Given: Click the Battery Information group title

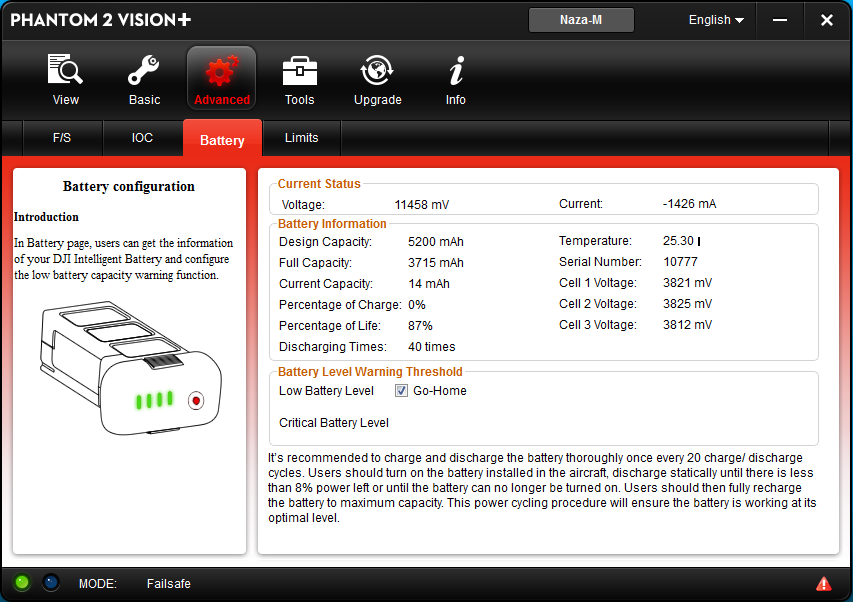Looking at the screenshot, I should [332, 224].
